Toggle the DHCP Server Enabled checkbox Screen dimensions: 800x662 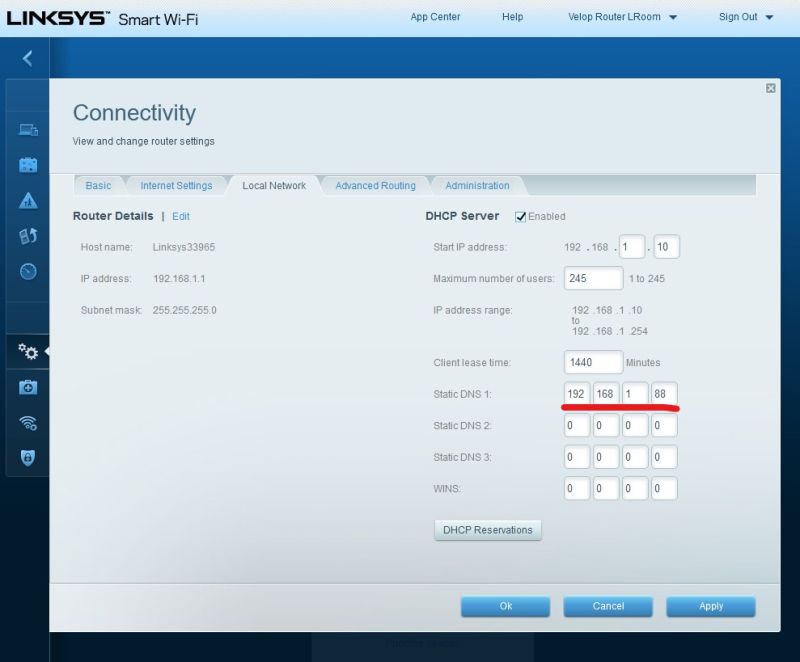point(522,216)
